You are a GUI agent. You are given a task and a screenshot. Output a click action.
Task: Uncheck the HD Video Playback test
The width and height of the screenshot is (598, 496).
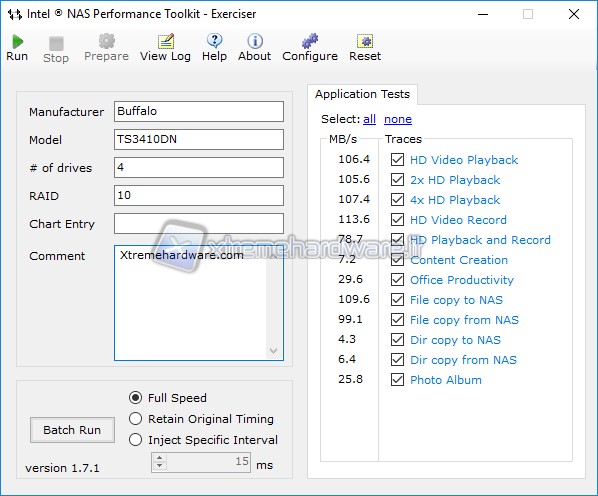click(397, 159)
